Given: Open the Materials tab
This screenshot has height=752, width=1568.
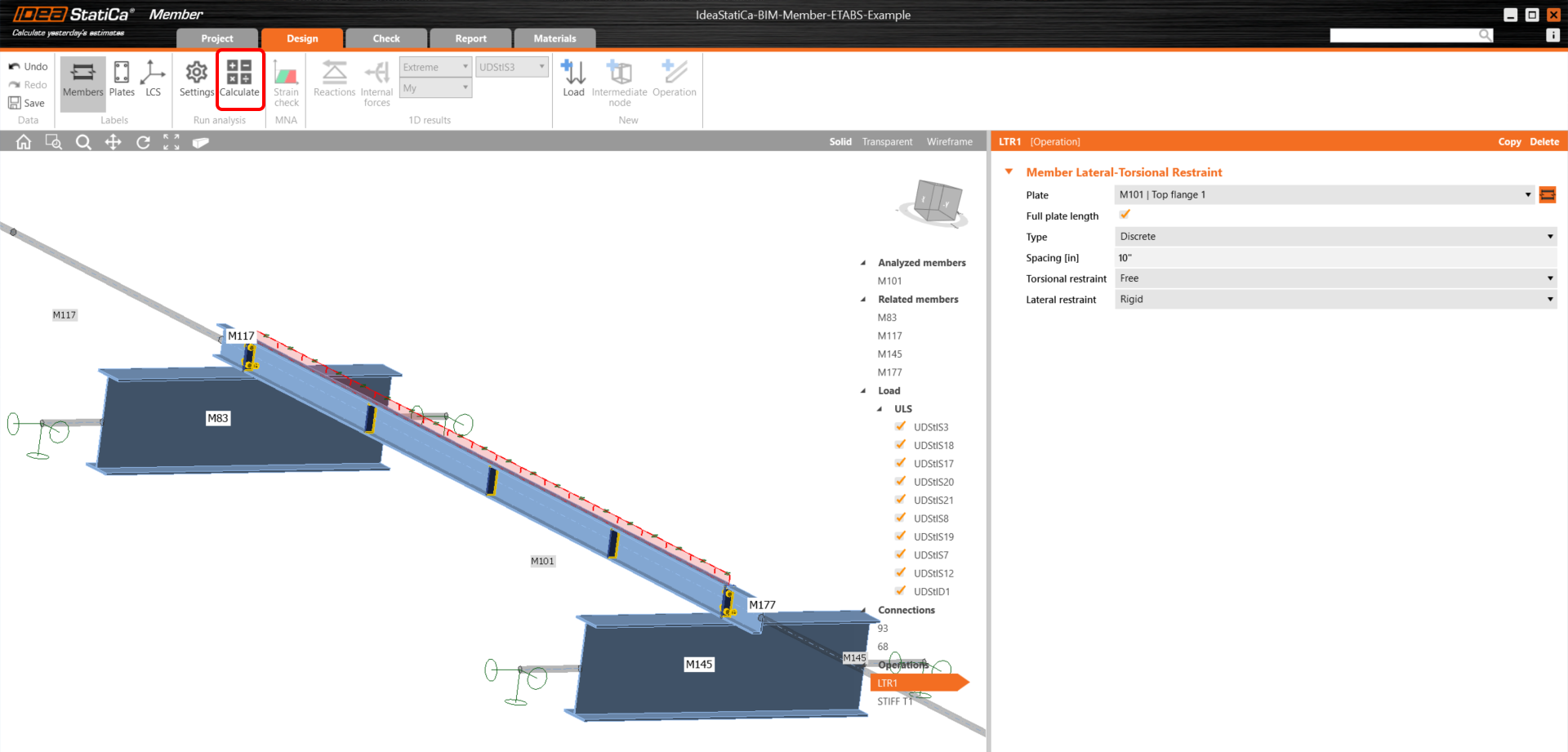Looking at the screenshot, I should coord(555,38).
